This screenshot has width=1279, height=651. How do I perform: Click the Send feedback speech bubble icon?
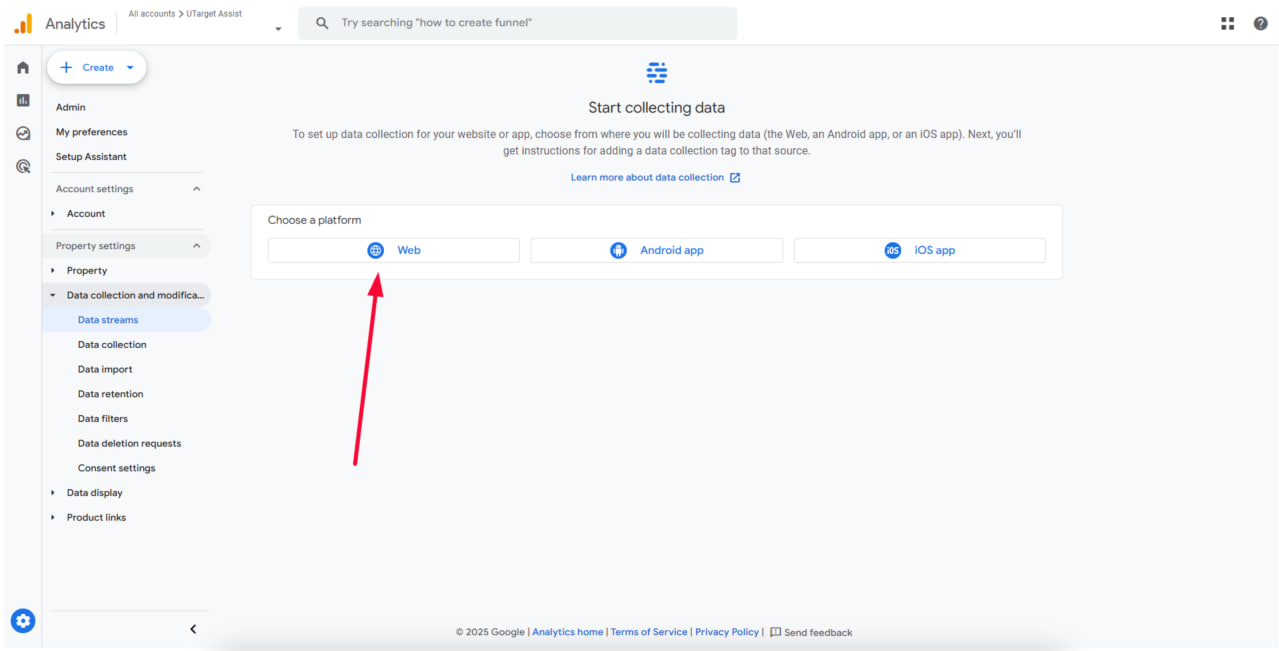click(775, 632)
